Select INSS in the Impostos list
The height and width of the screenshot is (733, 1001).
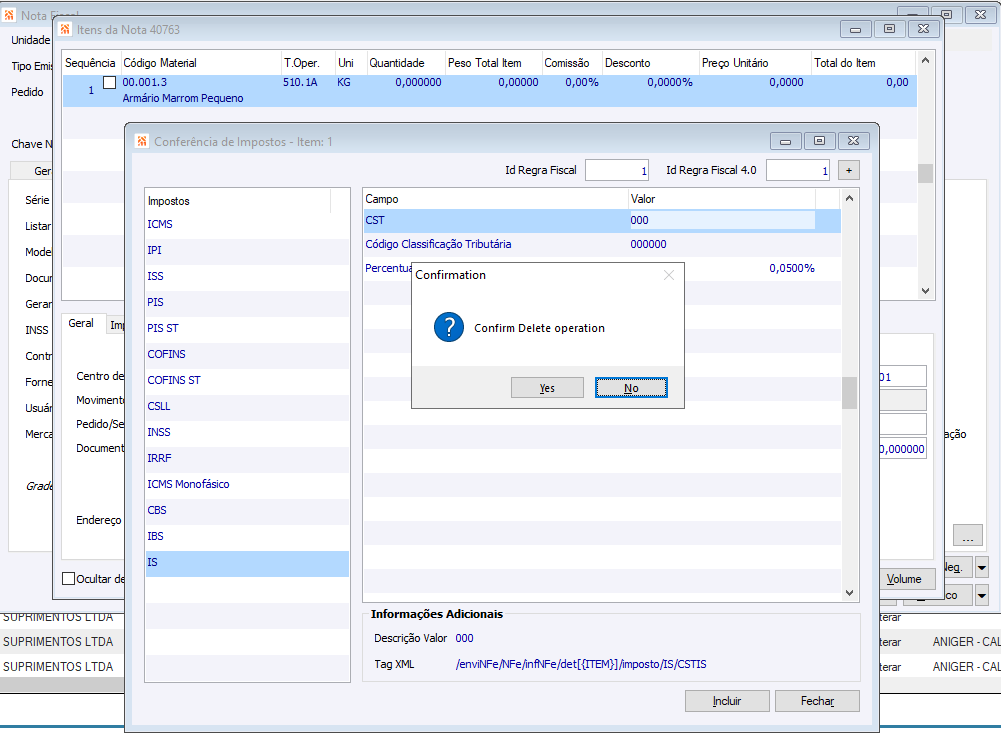point(247,432)
